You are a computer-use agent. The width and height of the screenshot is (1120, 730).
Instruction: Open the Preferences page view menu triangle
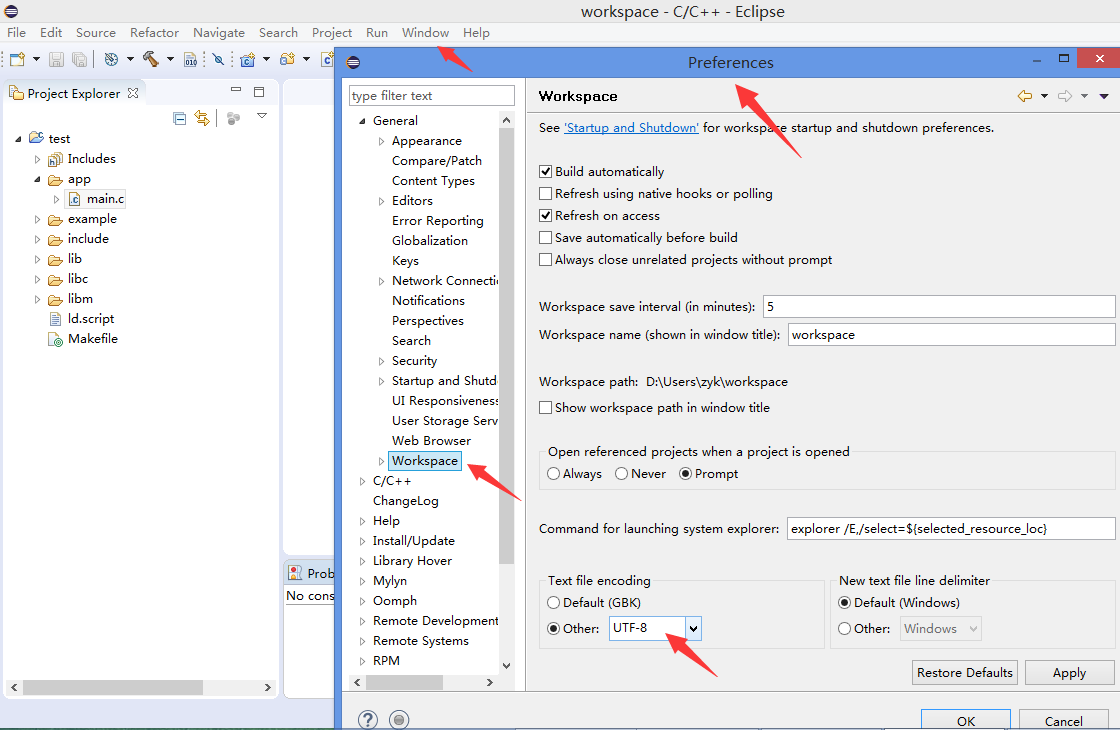coord(1104,96)
